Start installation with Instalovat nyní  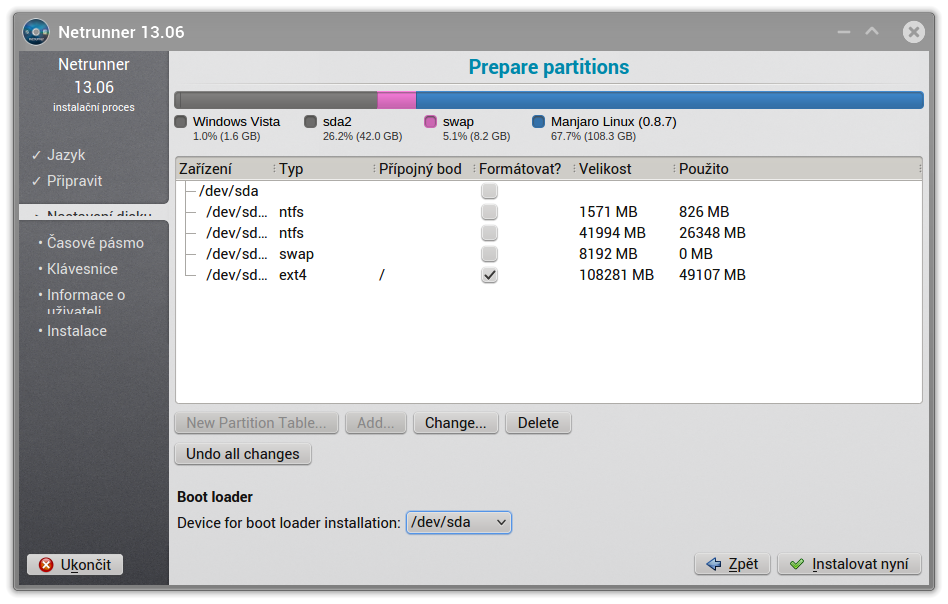[x=849, y=564]
